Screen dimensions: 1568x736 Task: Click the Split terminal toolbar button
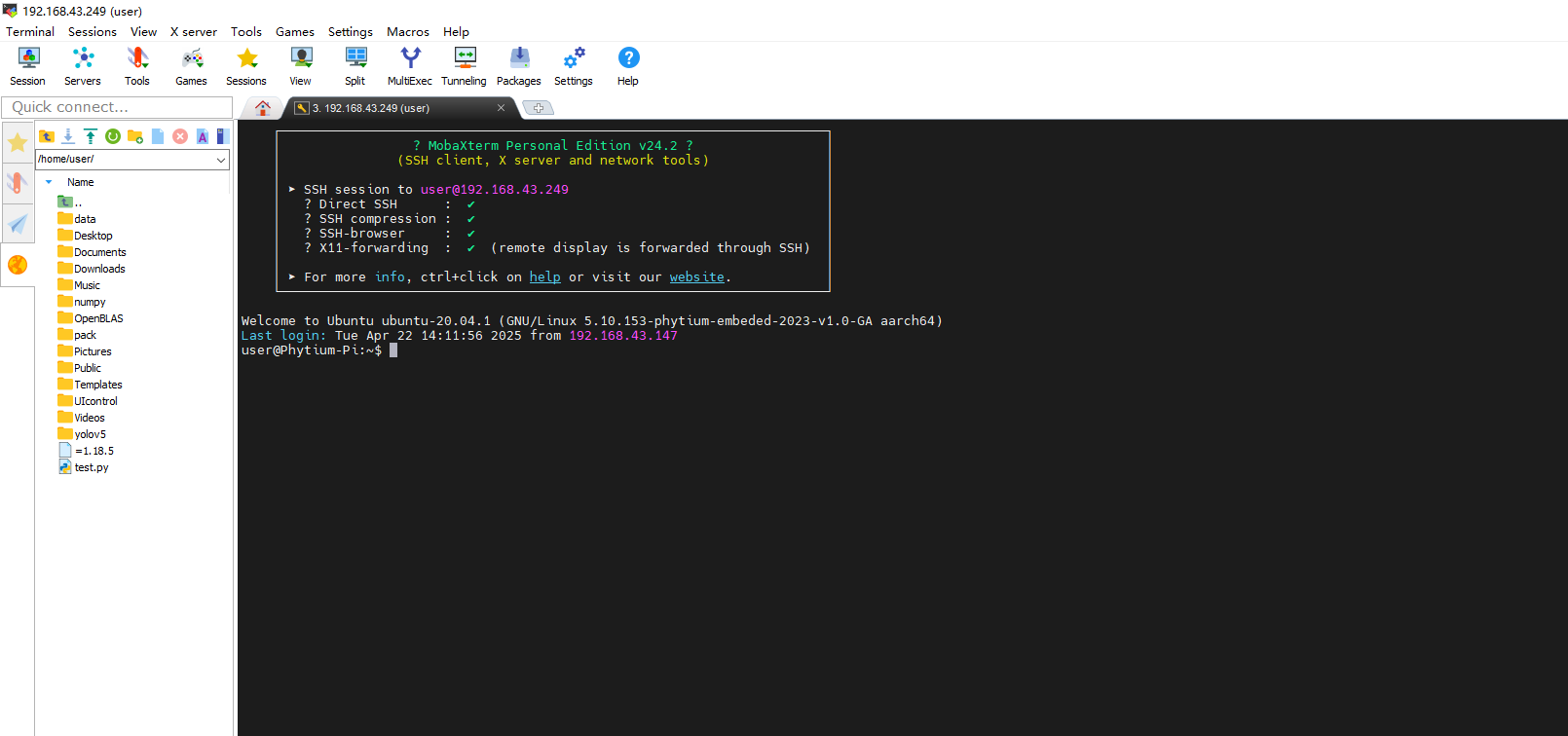tap(355, 67)
